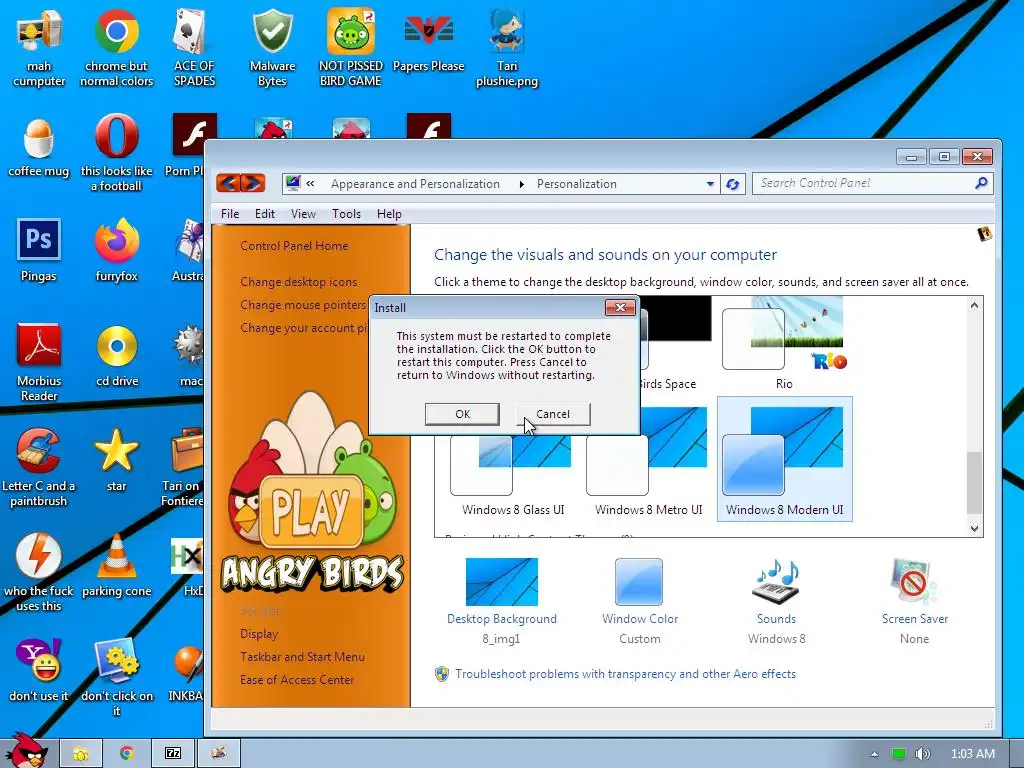Open the star desktop icon
1024x768 pixels.
[x=116, y=460]
